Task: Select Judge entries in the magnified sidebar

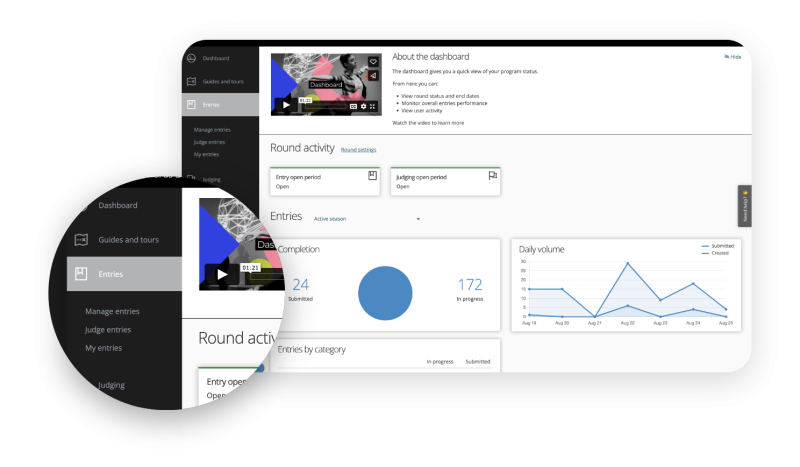Action: [108, 329]
